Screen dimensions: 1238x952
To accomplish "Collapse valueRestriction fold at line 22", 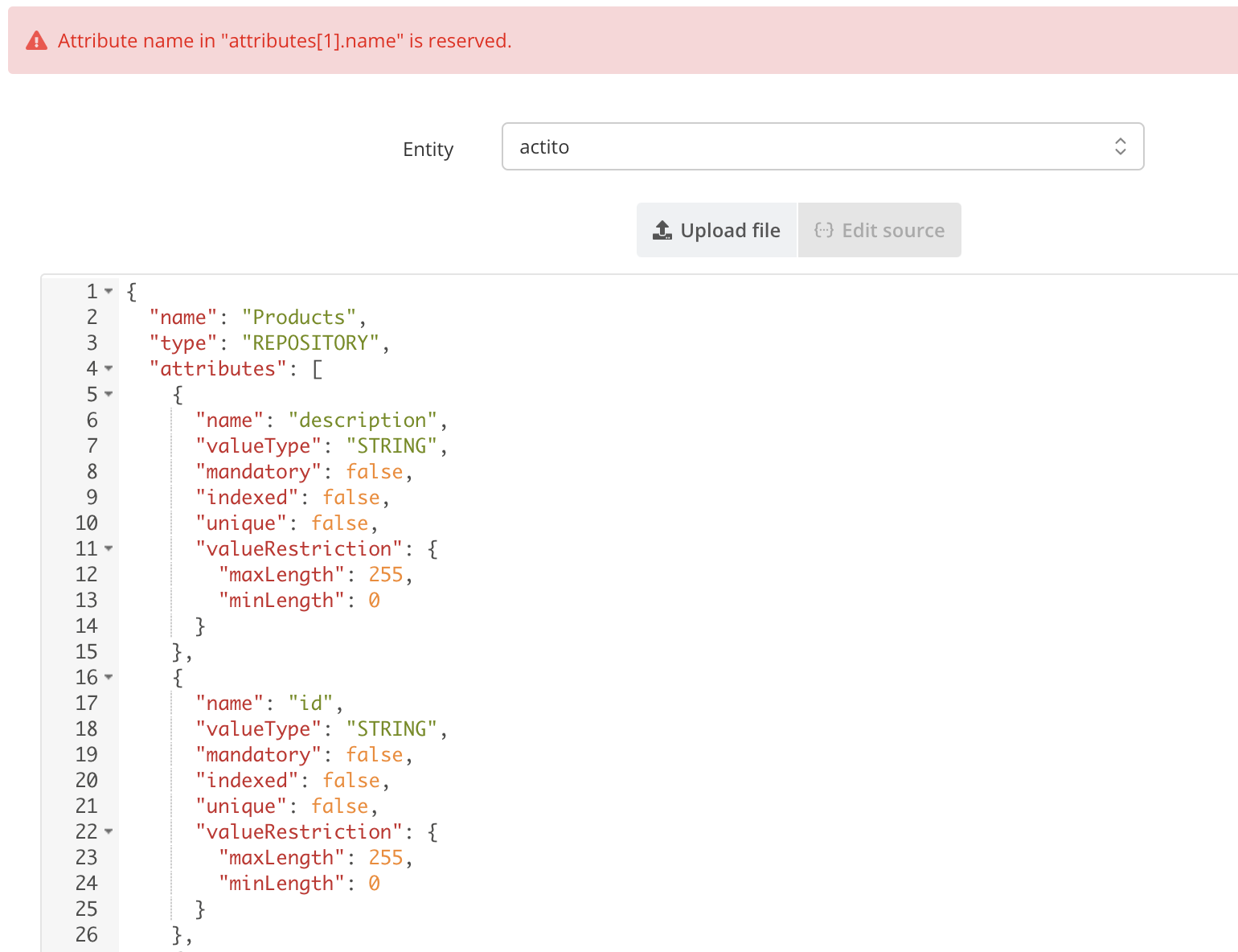I will click(x=109, y=831).
